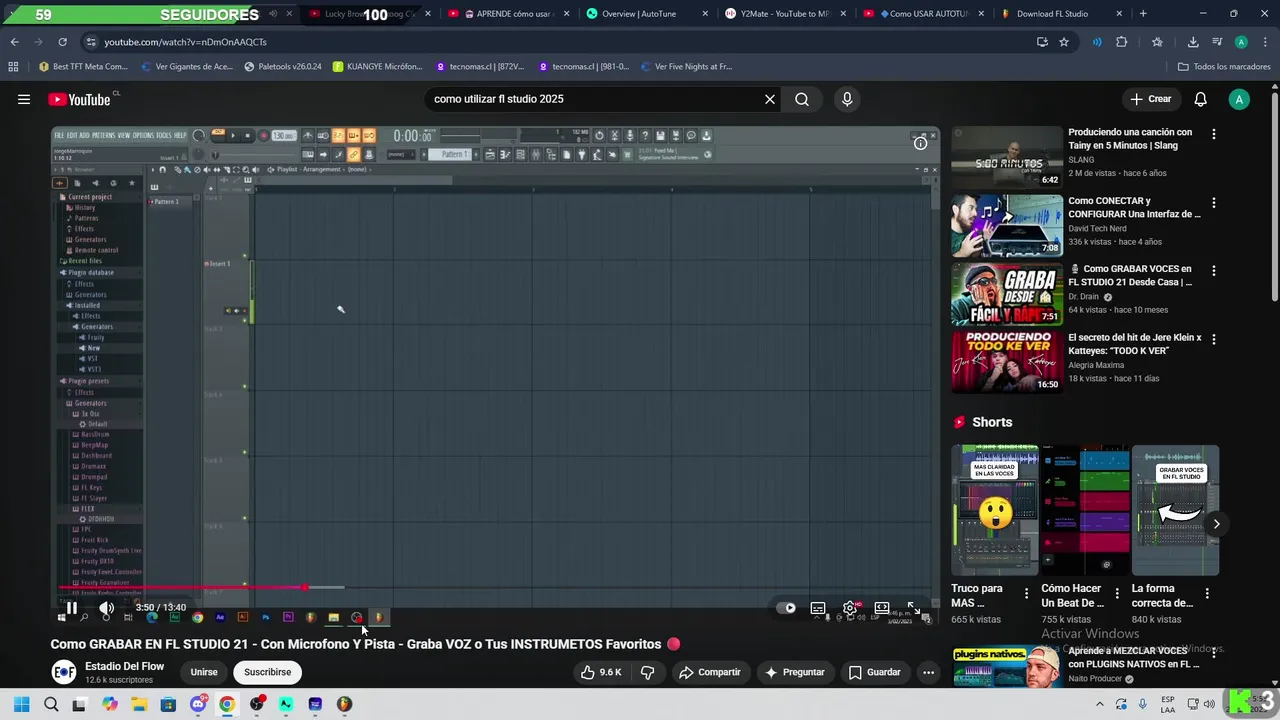
Task: Mute the video volume
Action: coord(106,607)
